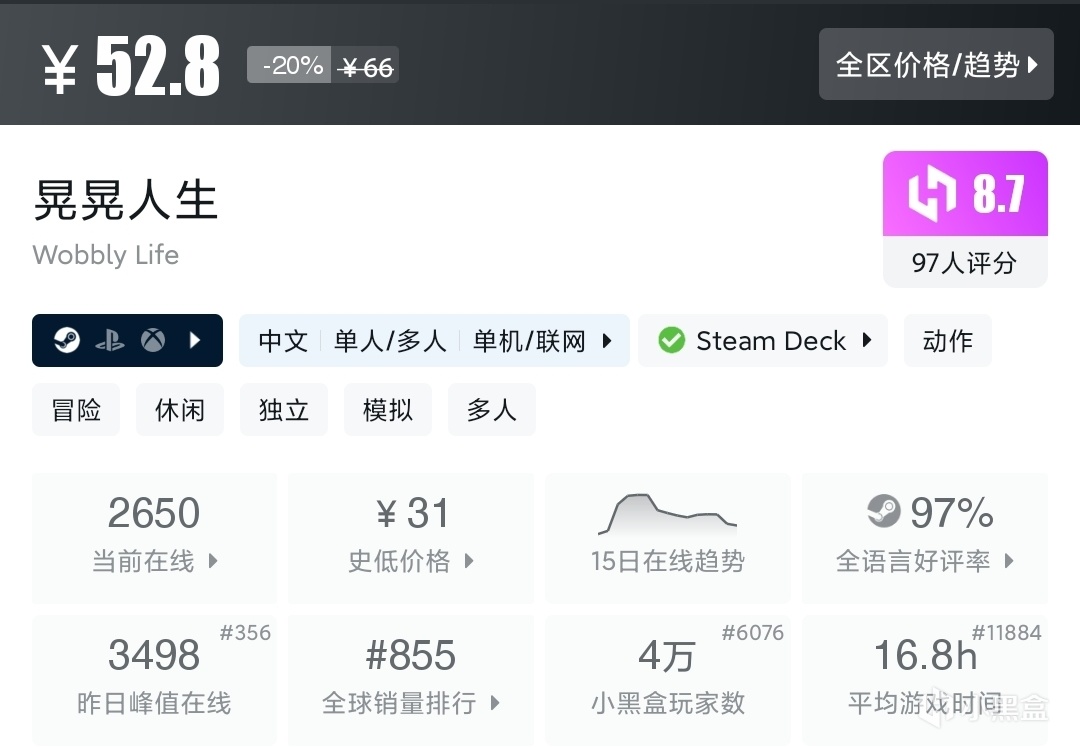Click the green Steam Deck verified checkmark
This screenshot has width=1080, height=747.
671,341
